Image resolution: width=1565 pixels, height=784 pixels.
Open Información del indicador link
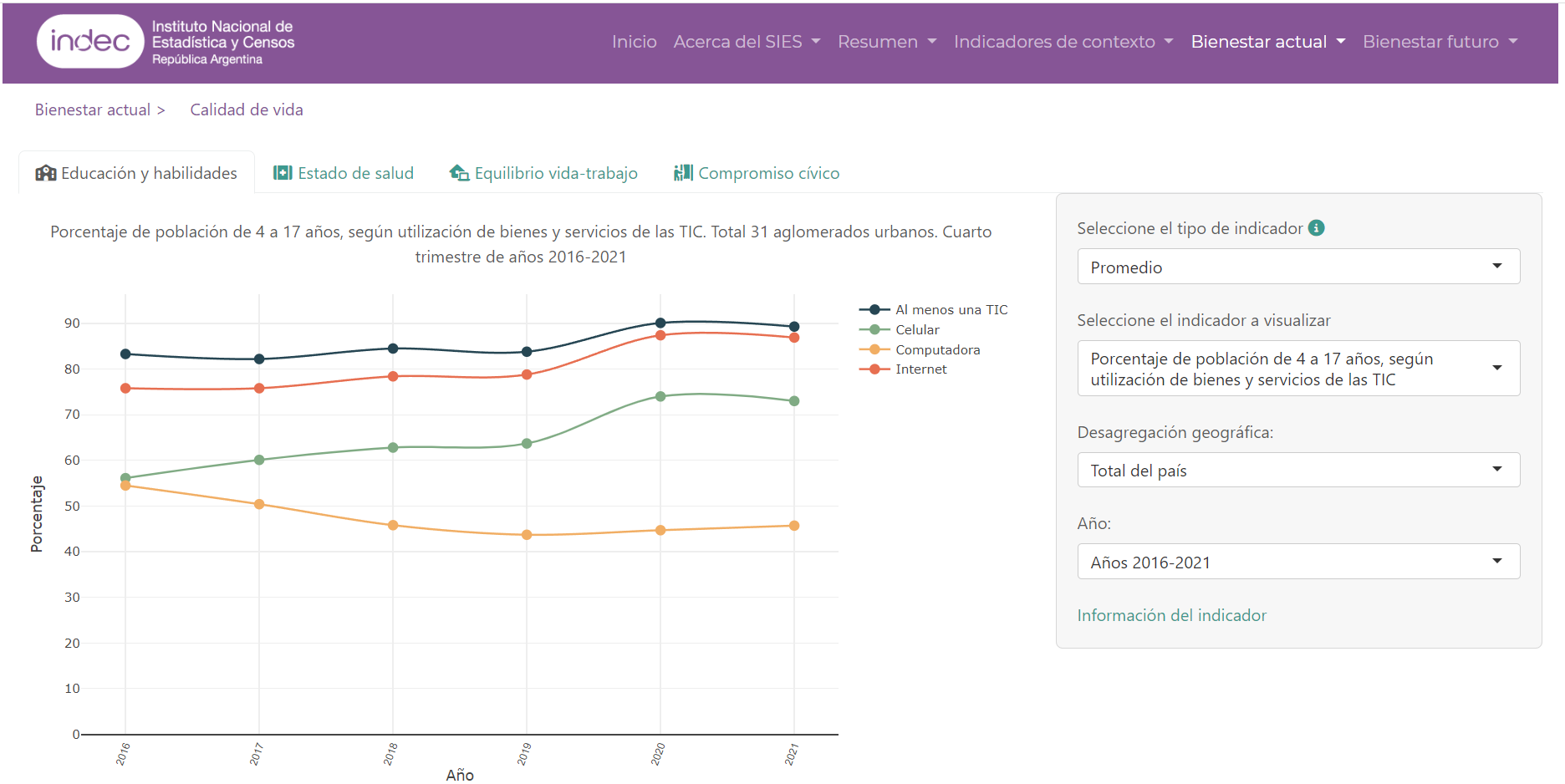coord(1171,615)
